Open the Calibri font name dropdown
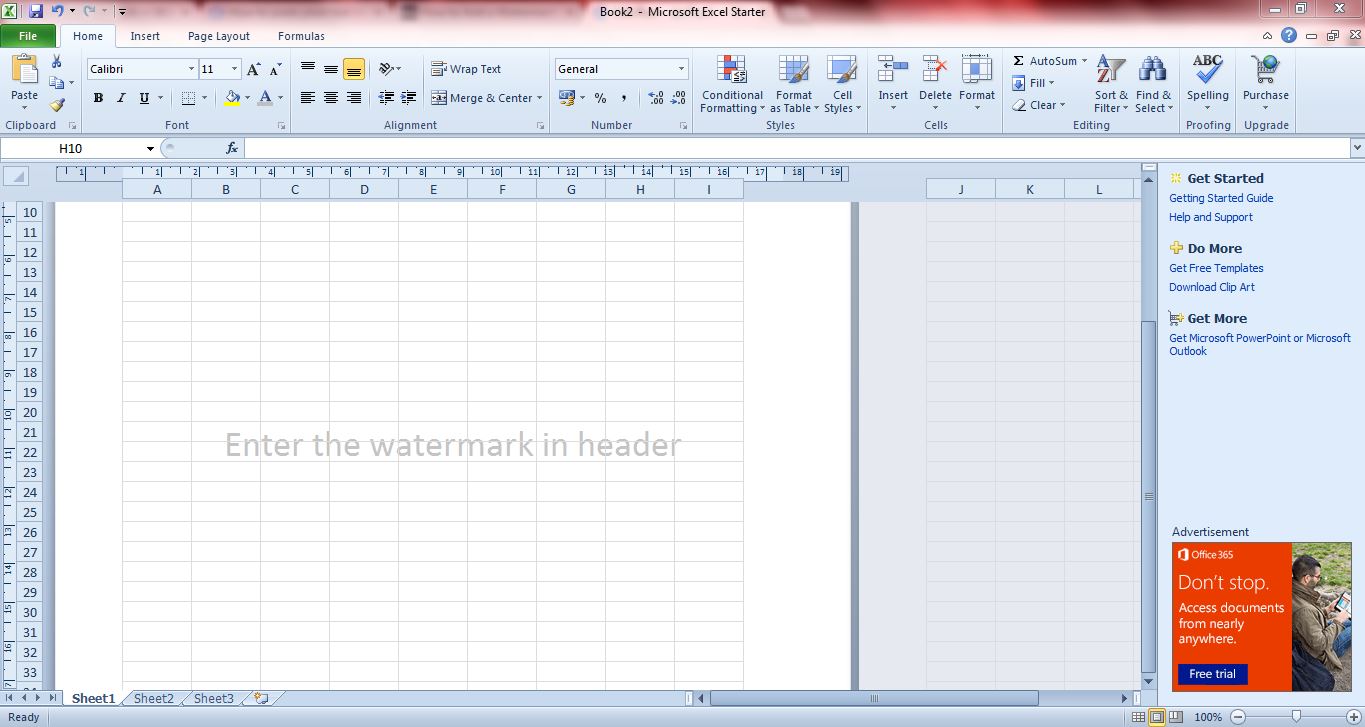Screen dimensions: 1365x727 [191, 69]
